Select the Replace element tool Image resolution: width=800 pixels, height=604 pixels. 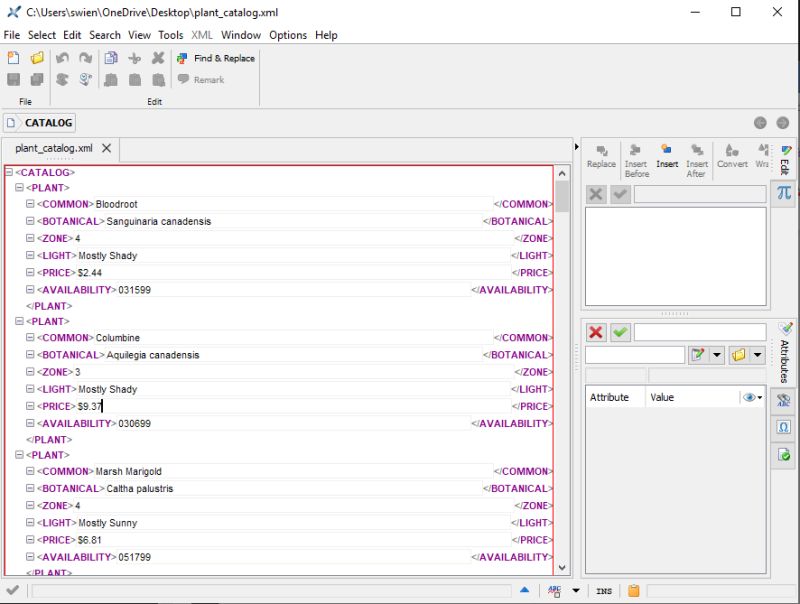[x=602, y=155]
